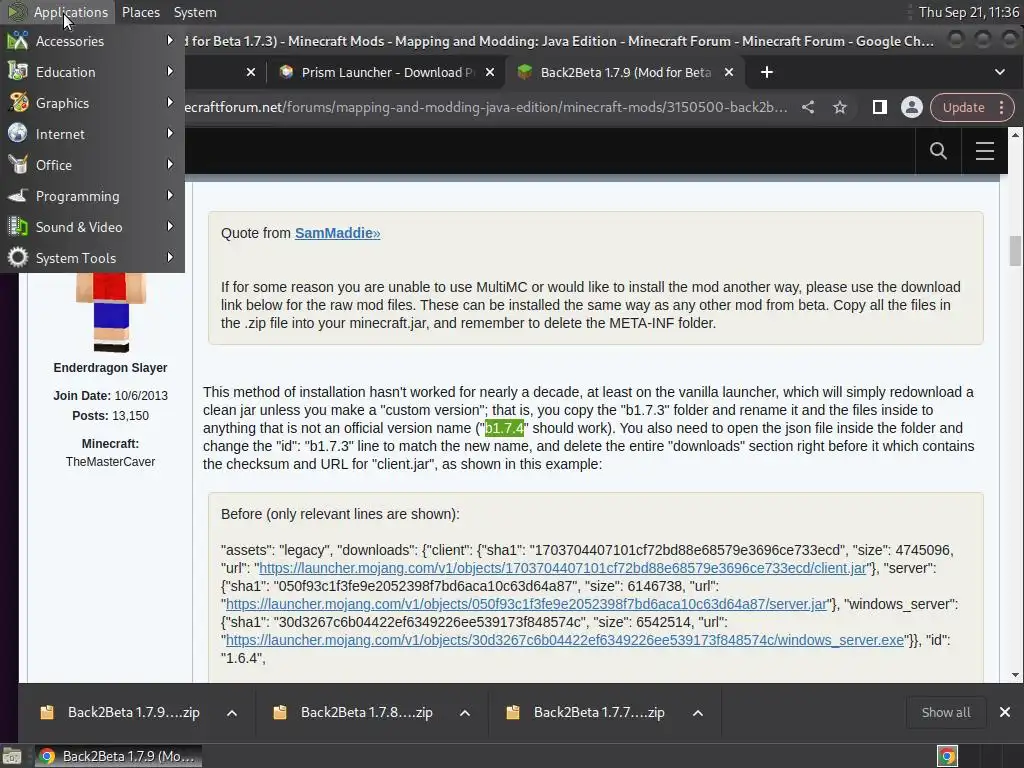The image size is (1024, 768).
Task: Expand the arrow next to Accessories
Action: 170,40
